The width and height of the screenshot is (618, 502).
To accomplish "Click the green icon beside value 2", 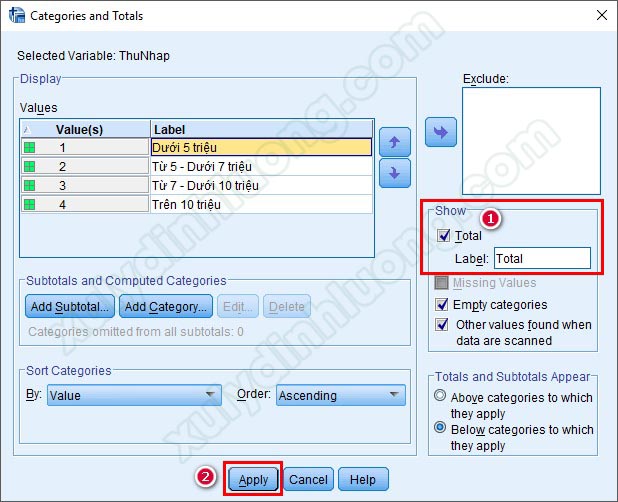I will 30,166.
